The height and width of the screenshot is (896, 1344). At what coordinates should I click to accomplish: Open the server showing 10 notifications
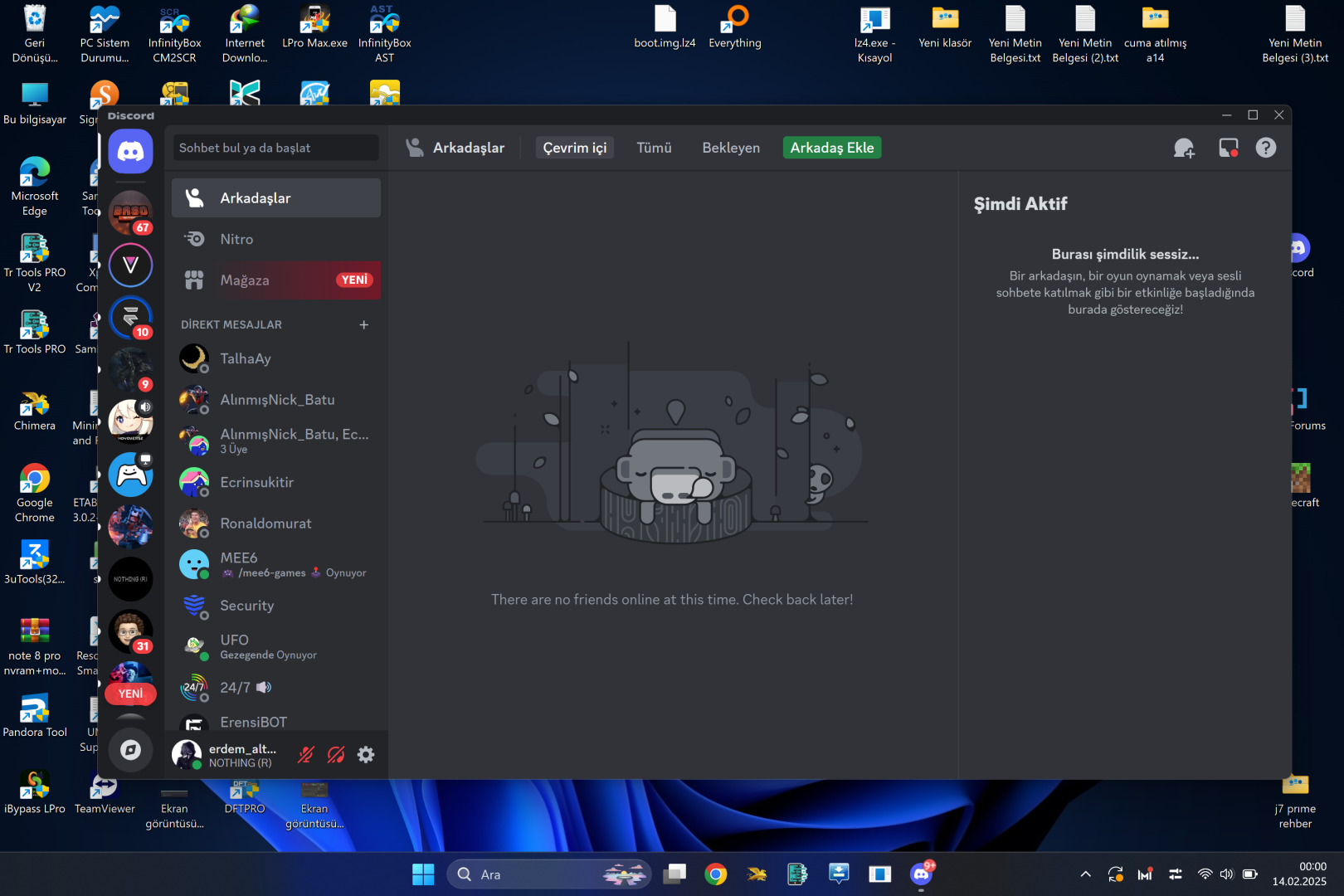click(x=130, y=318)
